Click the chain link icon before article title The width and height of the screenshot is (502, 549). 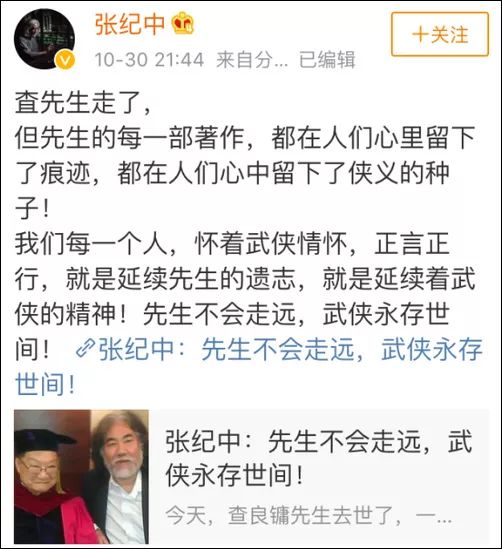coord(85,349)
